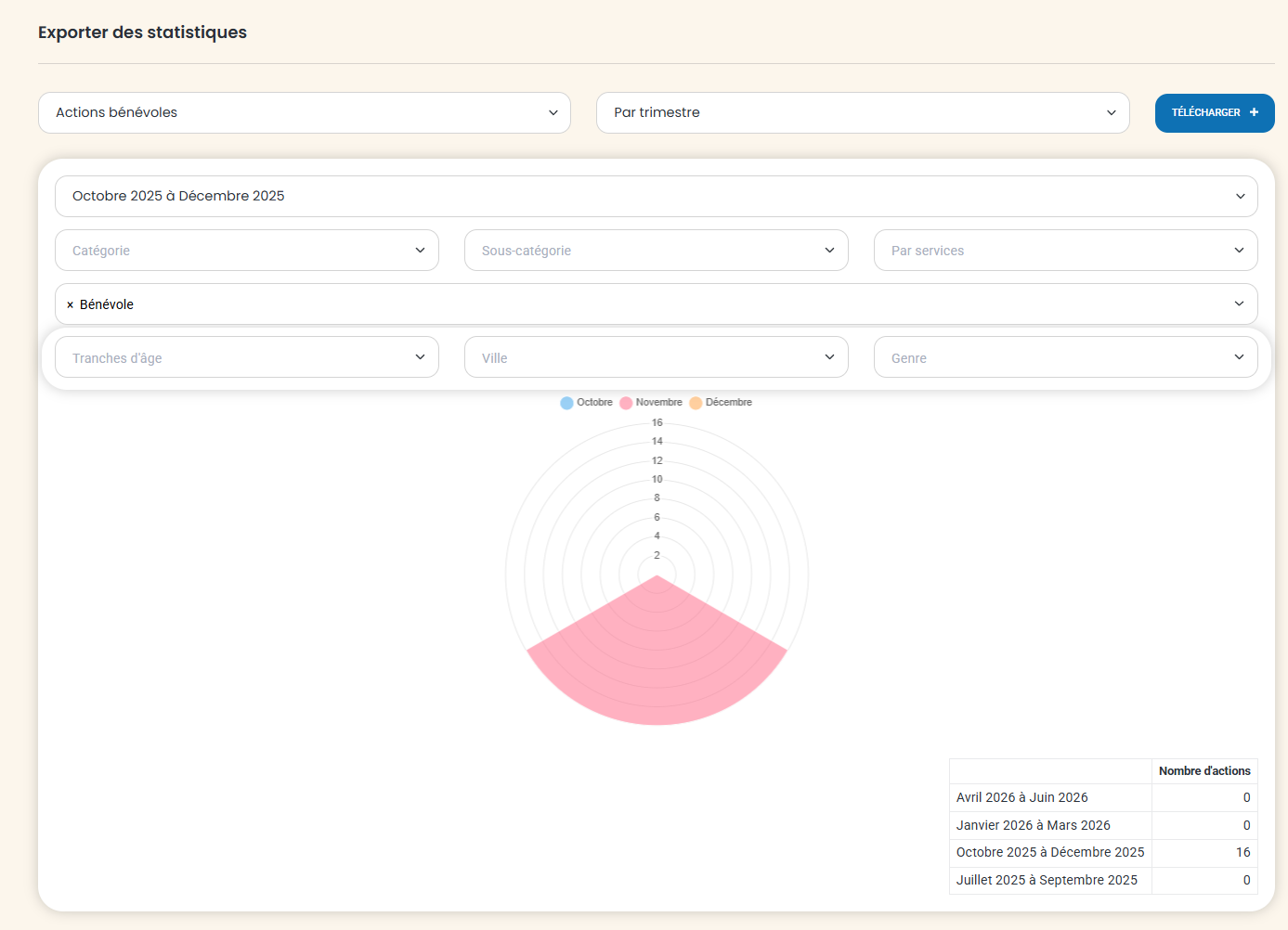Select the Octobre 2025 à Décembre 2025 table row

click(x=1049, y=852)
